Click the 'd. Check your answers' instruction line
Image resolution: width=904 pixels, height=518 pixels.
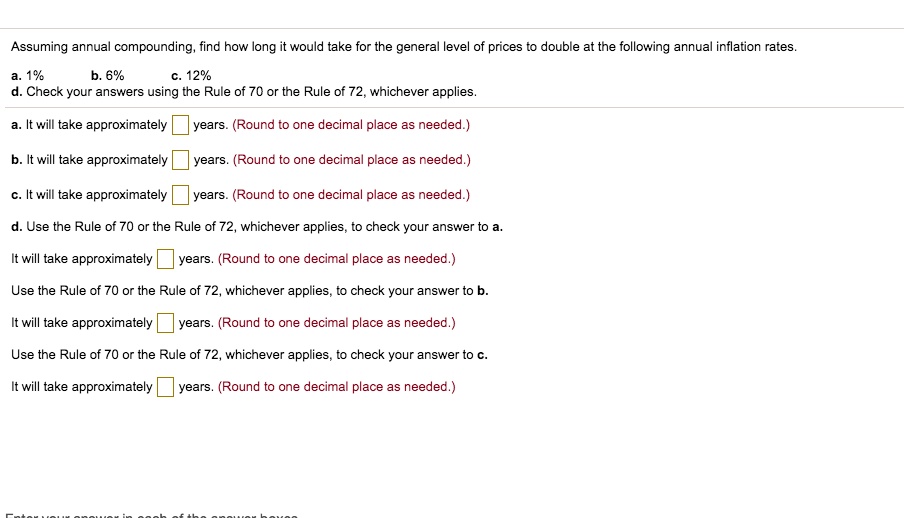[x=244, y=92]
